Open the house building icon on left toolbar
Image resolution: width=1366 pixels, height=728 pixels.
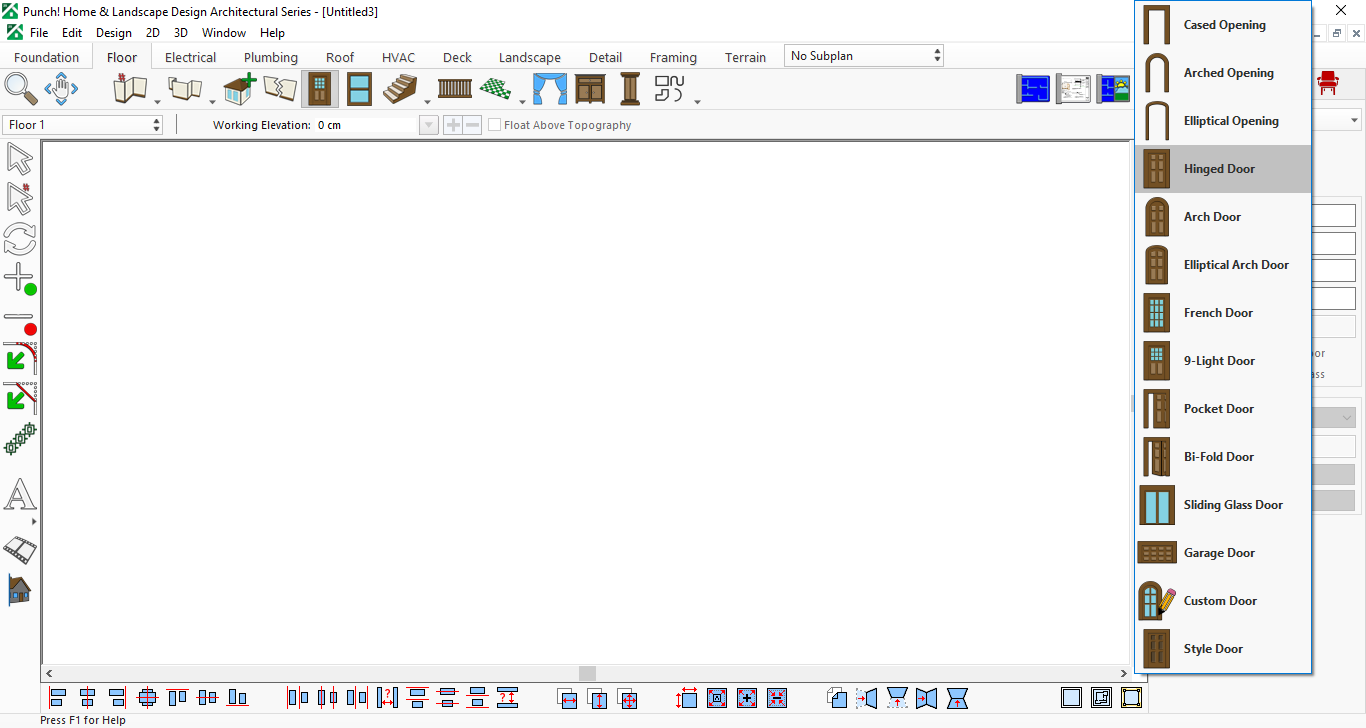(20, 590)
